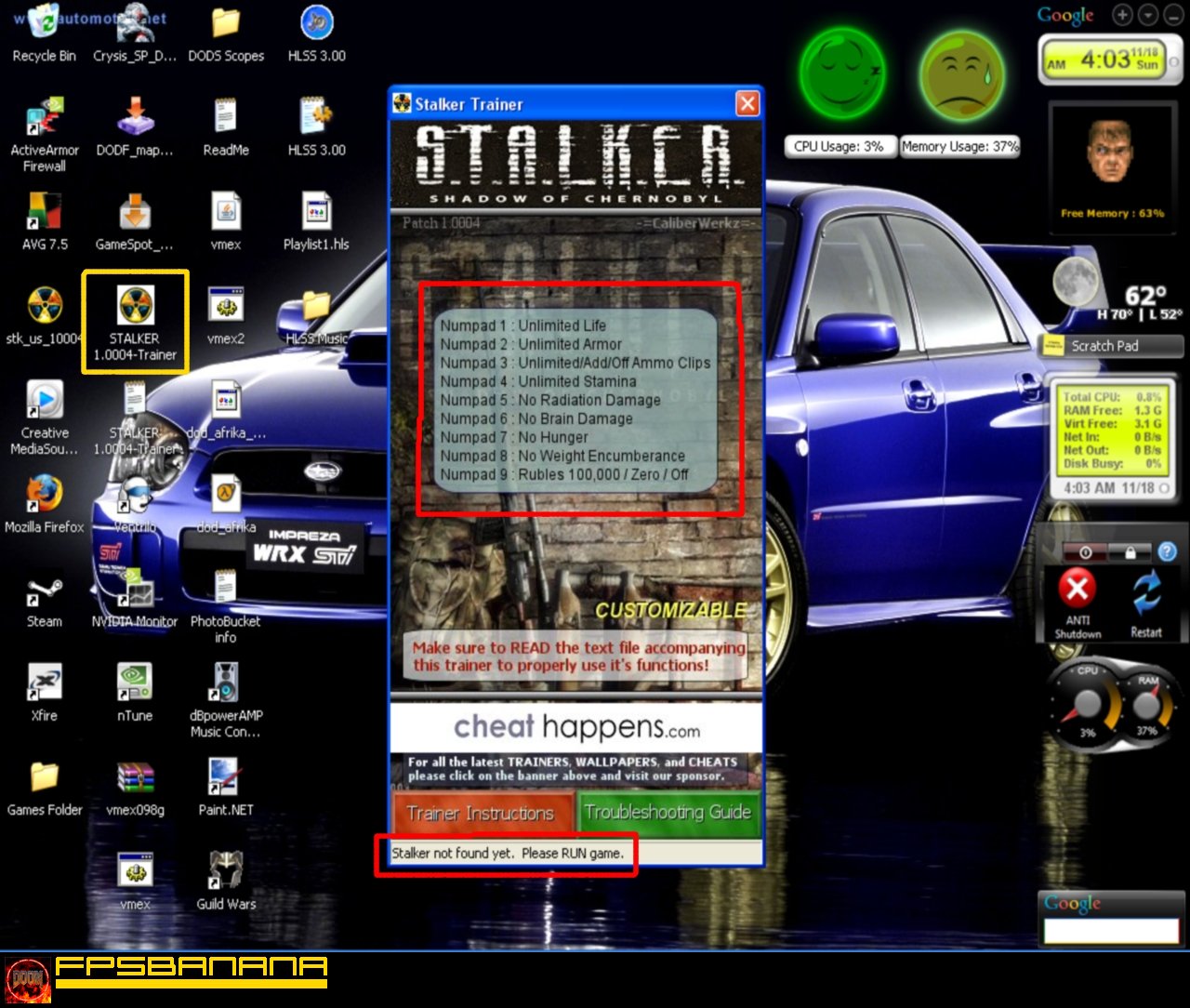Click the Scratch Pad gadget
This screenshot has width=1190, height=1008.
[x=1112, y=346]
